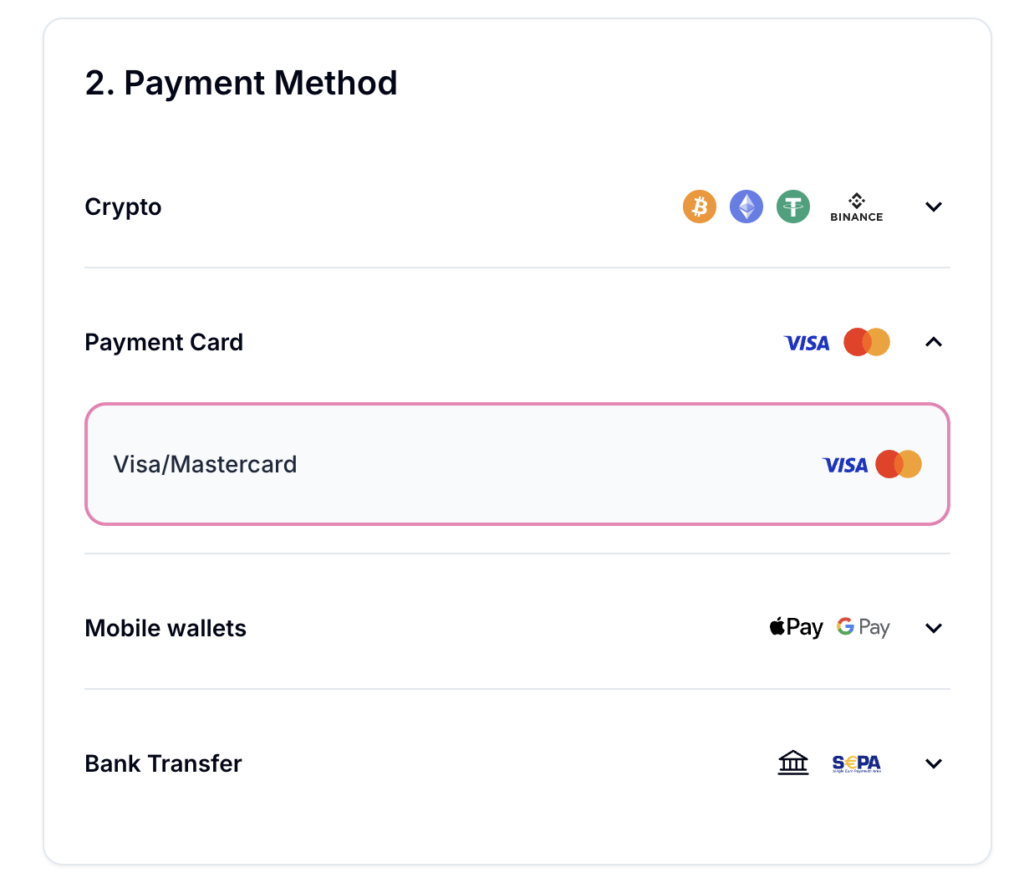Click the Payment Card section header
Screen dimensions: 1024x893
click(x=163, y=342)
